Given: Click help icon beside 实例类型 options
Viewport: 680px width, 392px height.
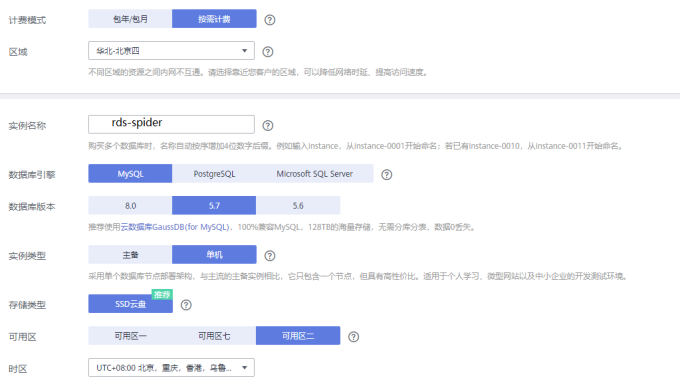Looking at the screenshot, I should click(270, 256).
